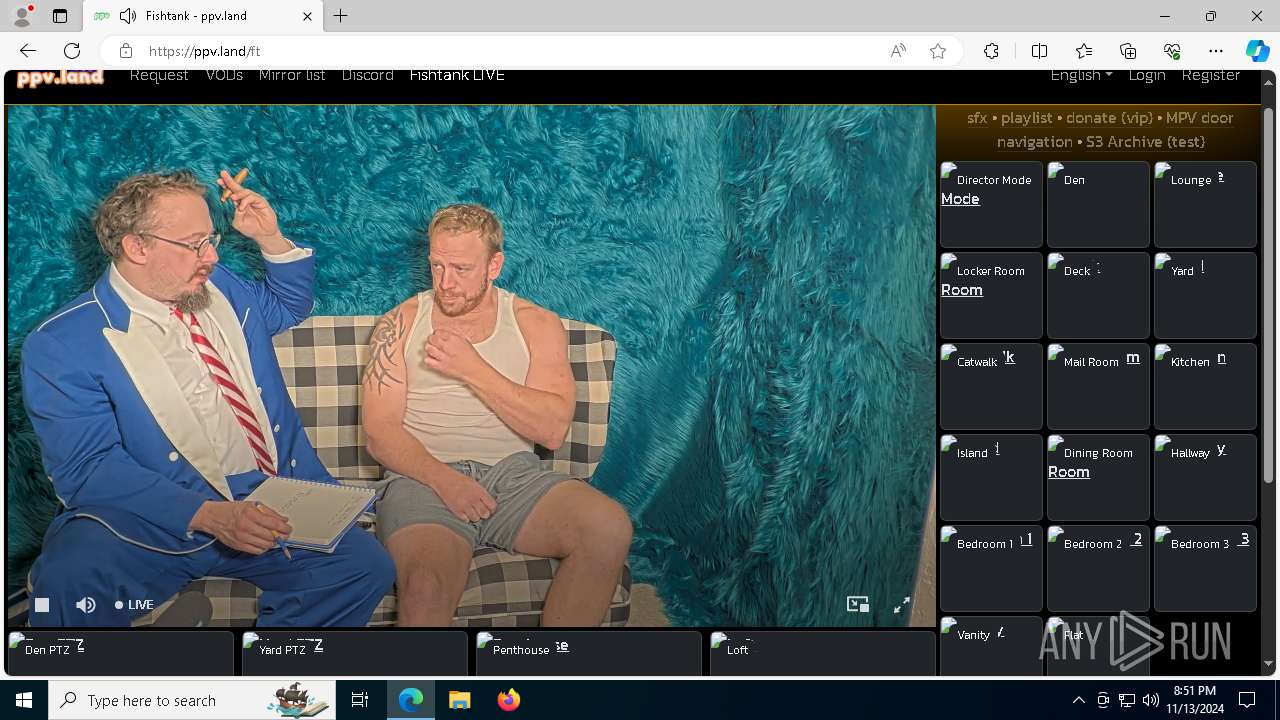Switch to the Den camera

point(1098,204)
